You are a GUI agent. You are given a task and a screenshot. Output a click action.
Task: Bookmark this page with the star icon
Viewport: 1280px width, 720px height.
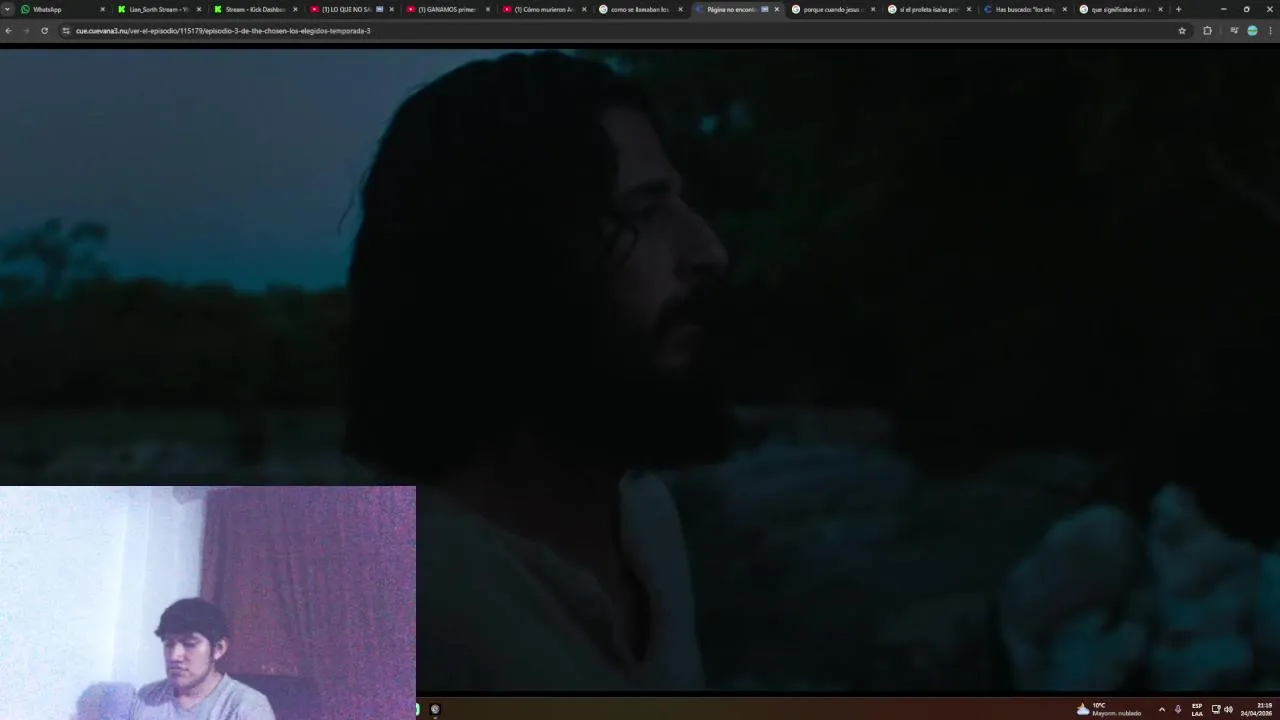(1182, 31)
